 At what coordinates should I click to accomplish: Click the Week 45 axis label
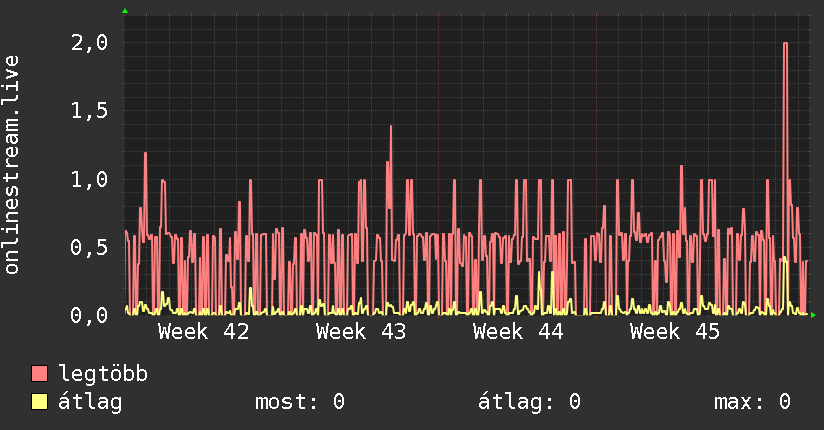click(675, 332)
